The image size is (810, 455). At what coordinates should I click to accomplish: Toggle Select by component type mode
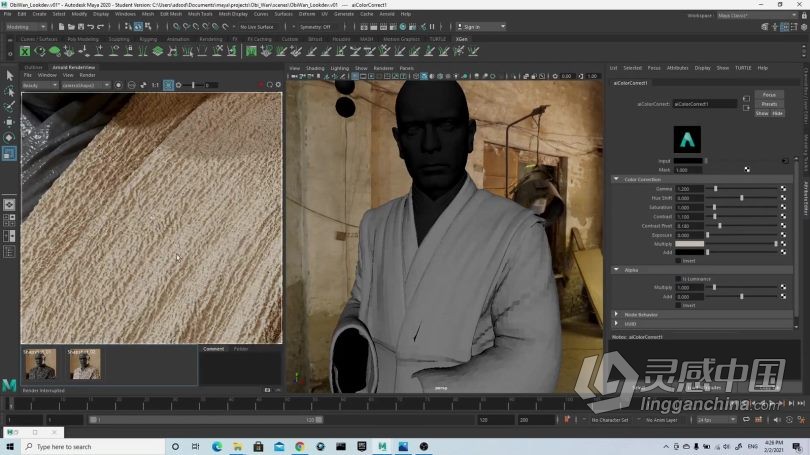point(148,27)
